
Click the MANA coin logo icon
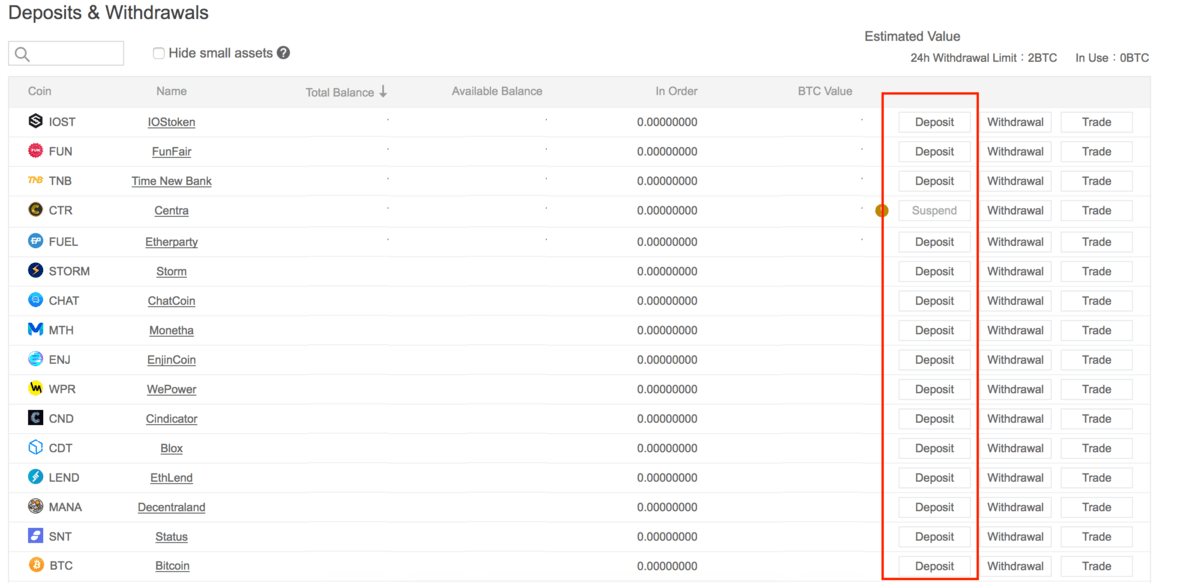tap(36, 507)
